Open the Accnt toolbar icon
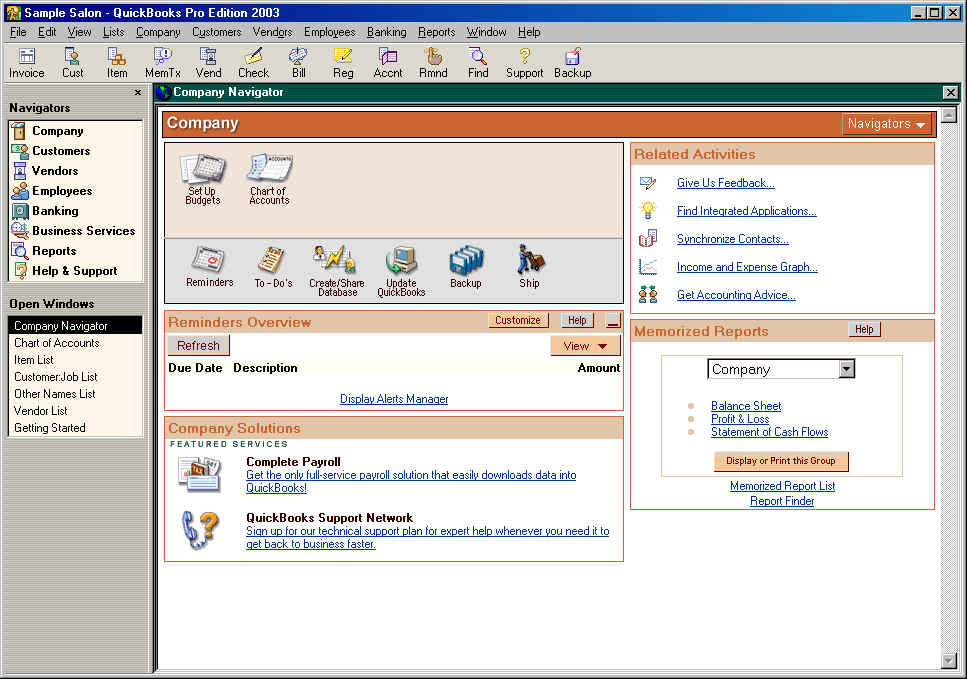The width and height of the screenshot is (967, 679). tap(388, 63)
